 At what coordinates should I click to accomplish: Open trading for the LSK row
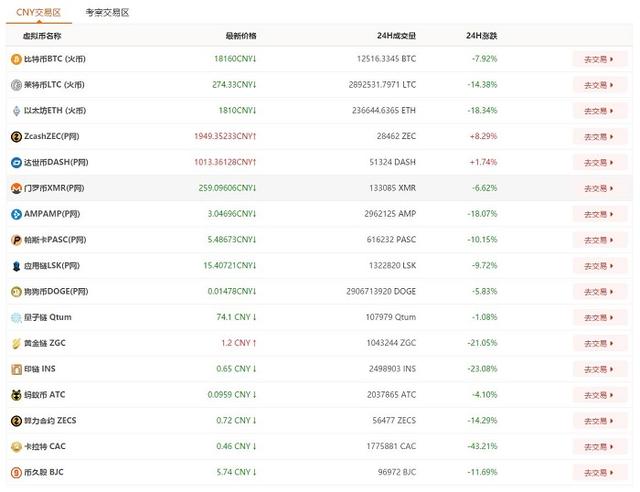pos(599,266)
